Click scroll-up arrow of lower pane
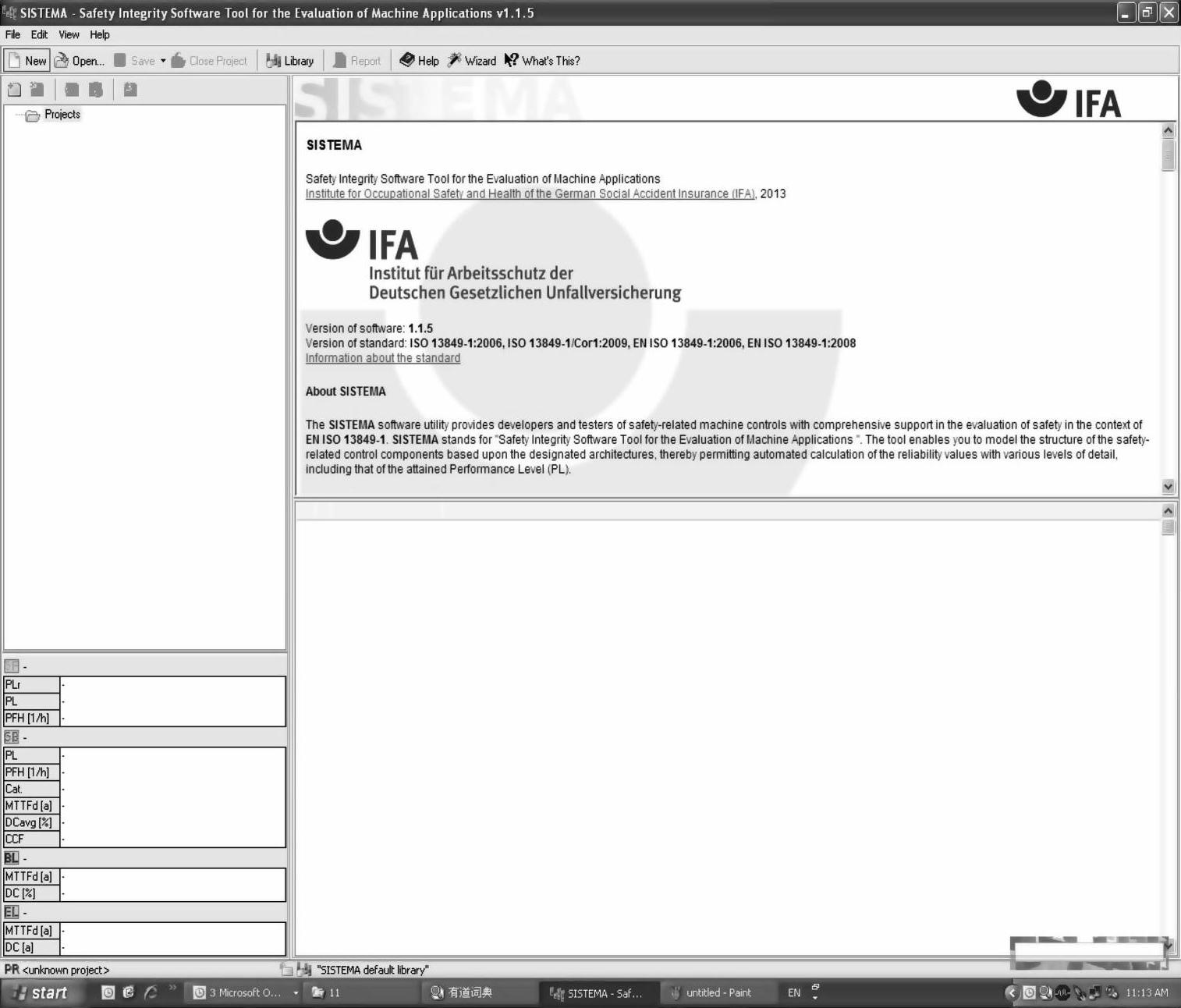Image resolution: width=1181 pixels, height=1008 pixels. tap(1168, 510)
